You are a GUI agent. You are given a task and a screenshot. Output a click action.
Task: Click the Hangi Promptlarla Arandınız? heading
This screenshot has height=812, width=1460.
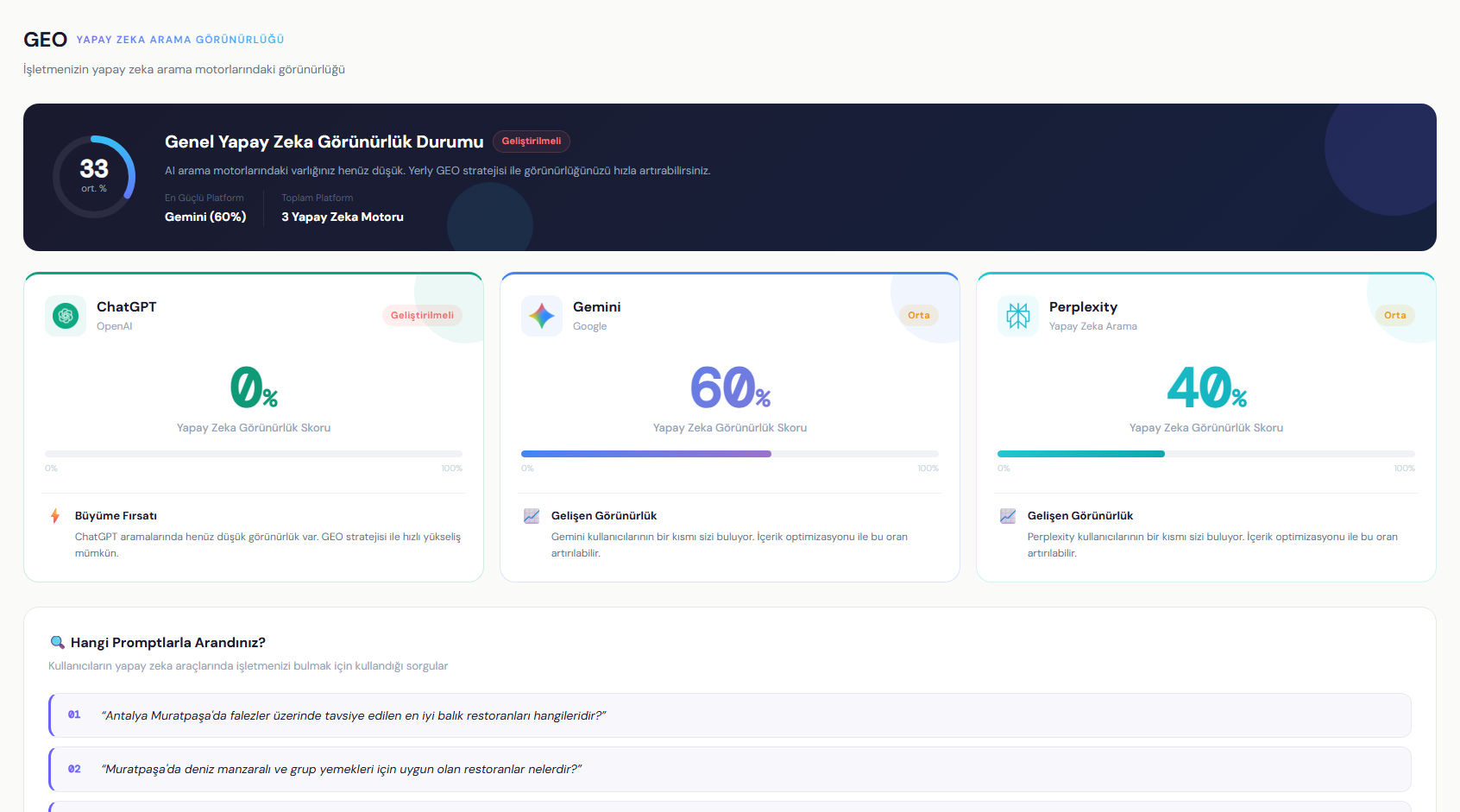(x=168, y=643)
